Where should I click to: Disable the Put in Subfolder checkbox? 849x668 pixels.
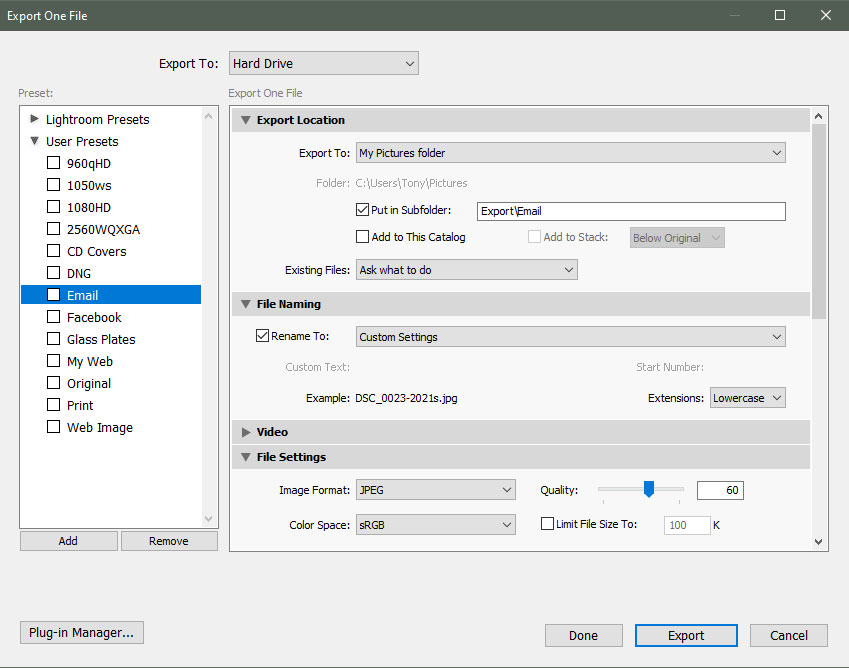[x=363, y=210]
